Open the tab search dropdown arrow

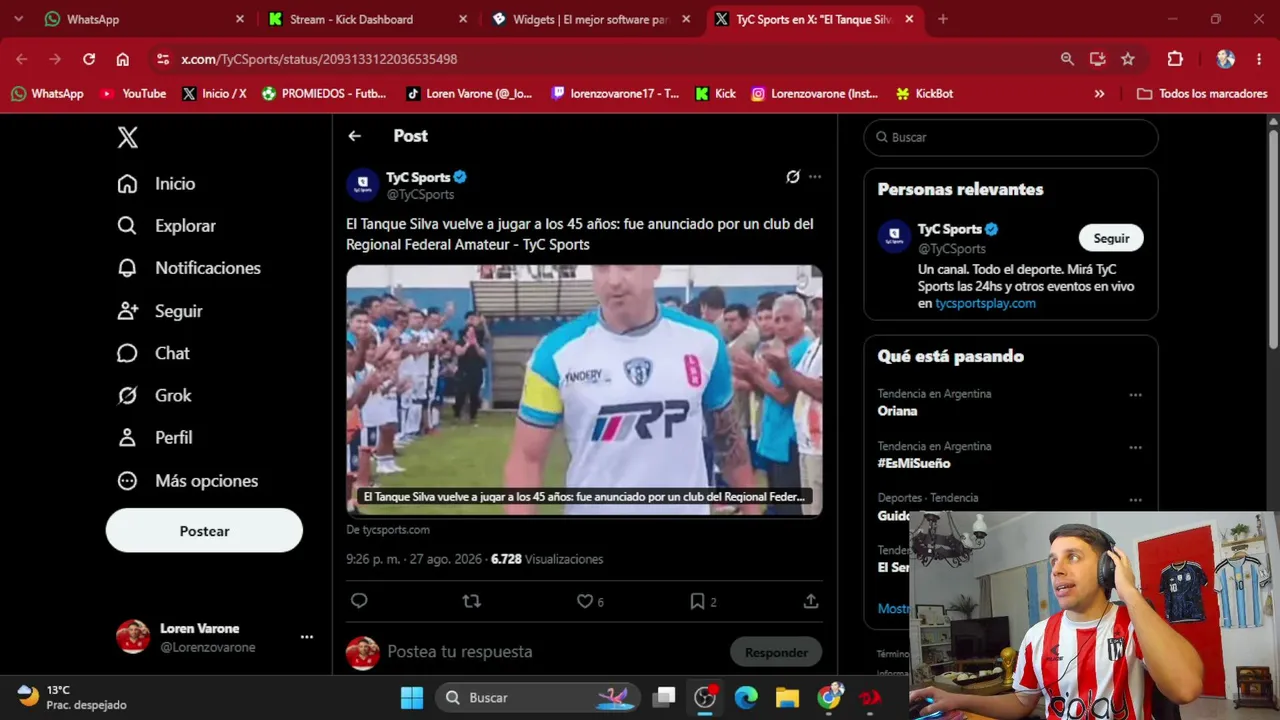click(x=18, y=19)
